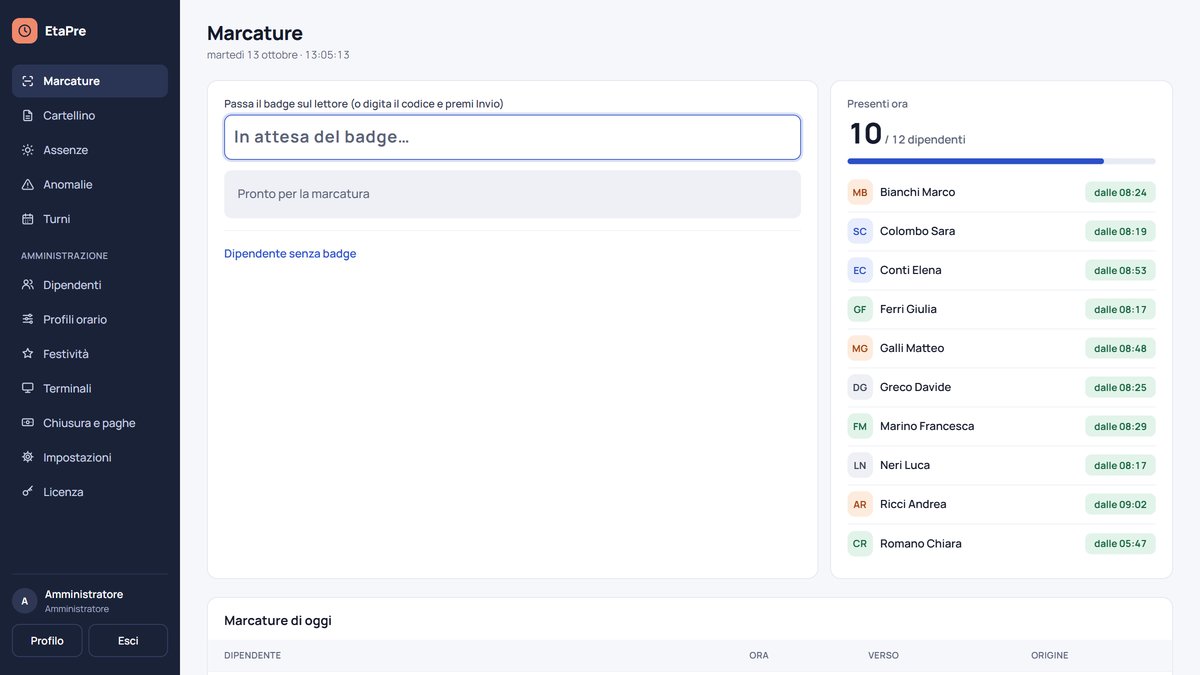The image size is (1200, 675).
Task: Click the ORA column header
Action: [x=759, y=656]
